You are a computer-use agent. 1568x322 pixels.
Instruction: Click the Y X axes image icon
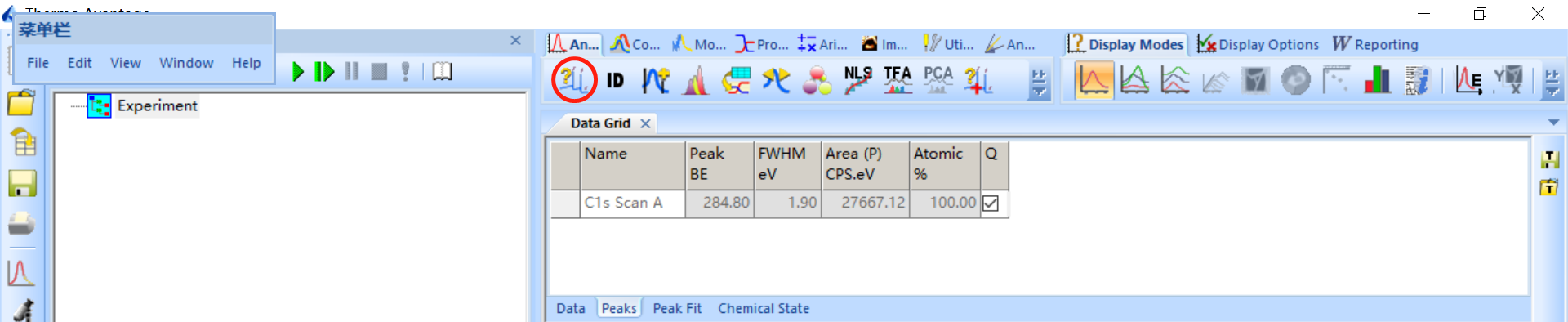point(1508,80)
